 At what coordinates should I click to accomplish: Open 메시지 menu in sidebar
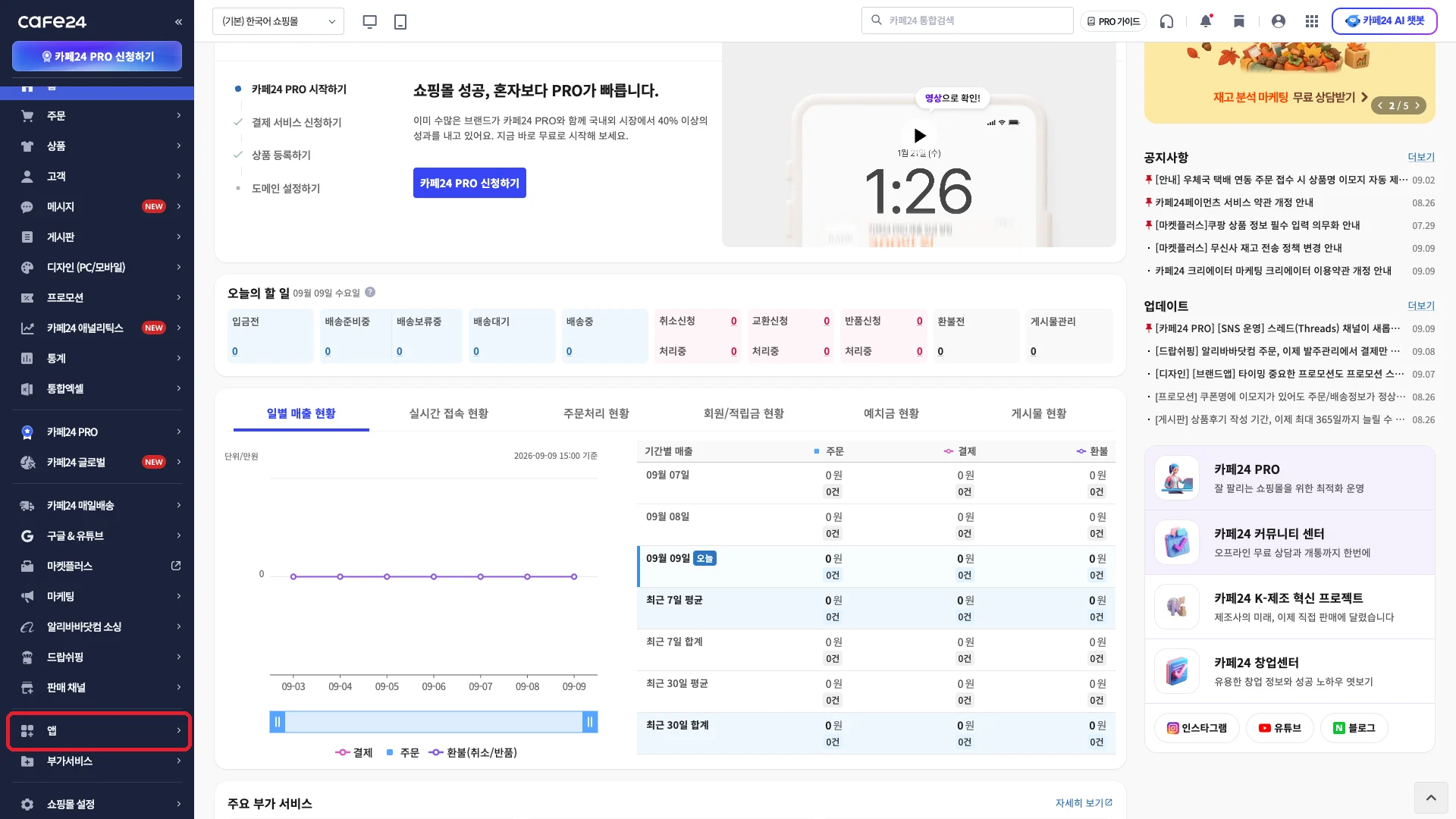(97, 207)
